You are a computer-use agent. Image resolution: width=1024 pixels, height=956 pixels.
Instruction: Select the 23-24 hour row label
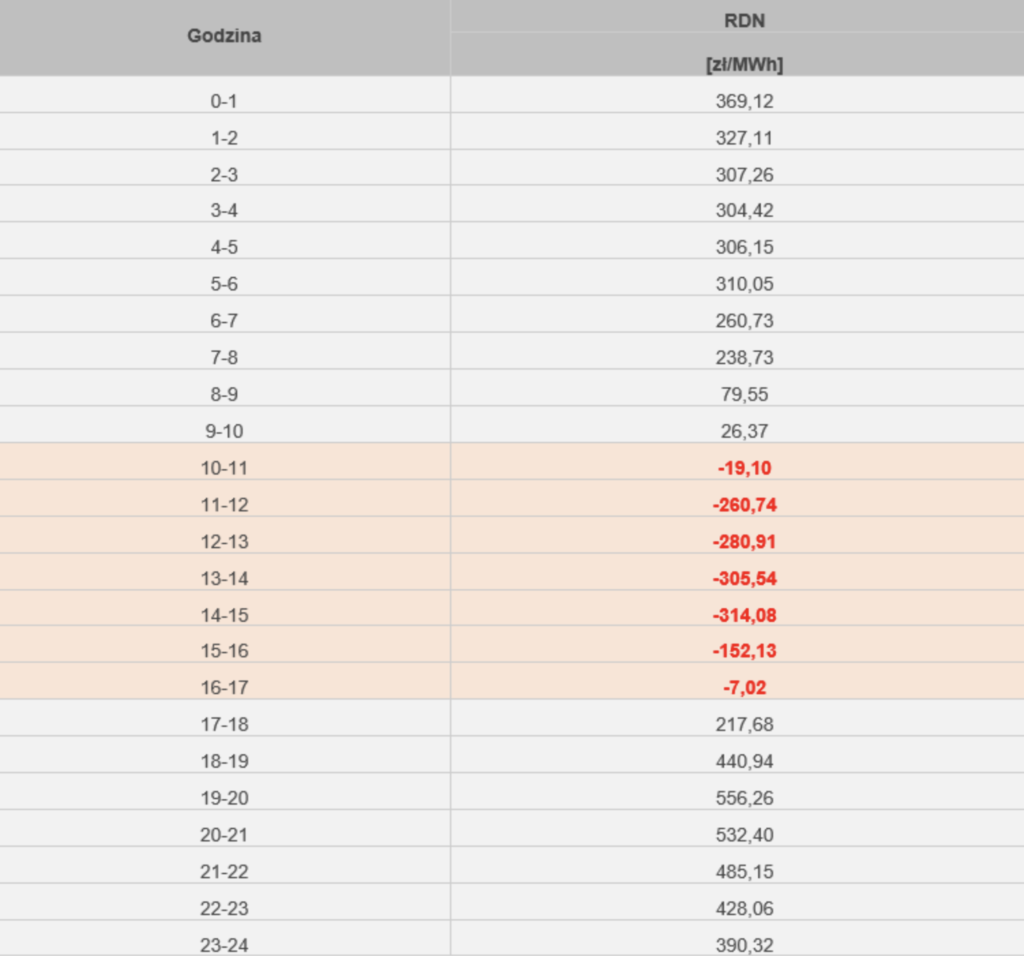224,945
